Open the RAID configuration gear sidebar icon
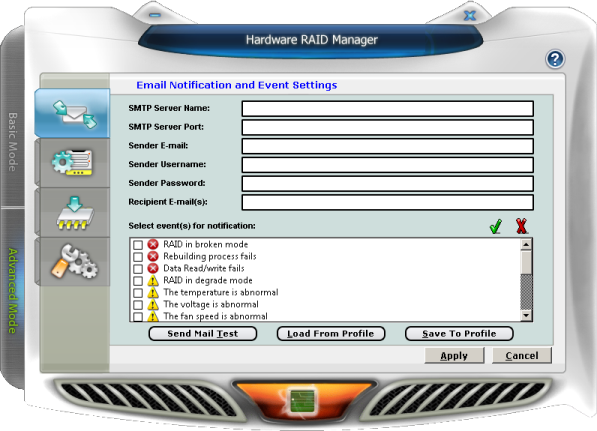Viewport: 597px width, 431px height. tap(73, 163)
